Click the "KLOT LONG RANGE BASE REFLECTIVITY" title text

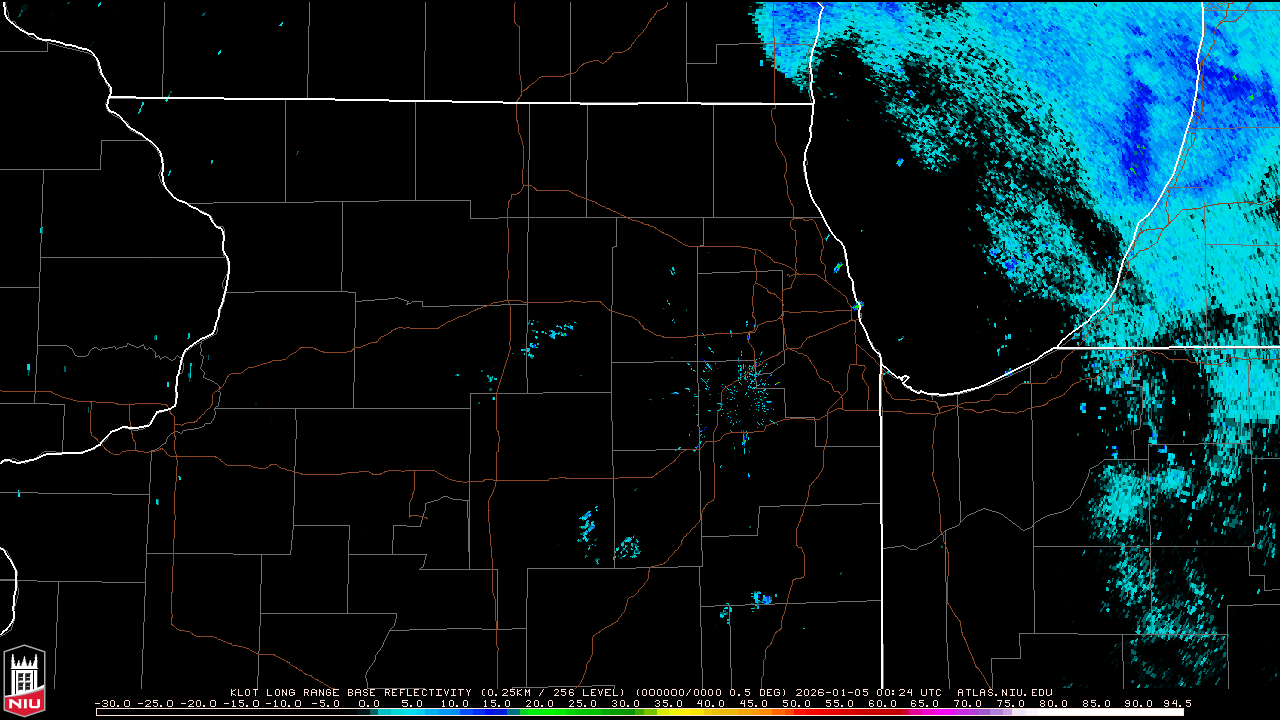350,692
